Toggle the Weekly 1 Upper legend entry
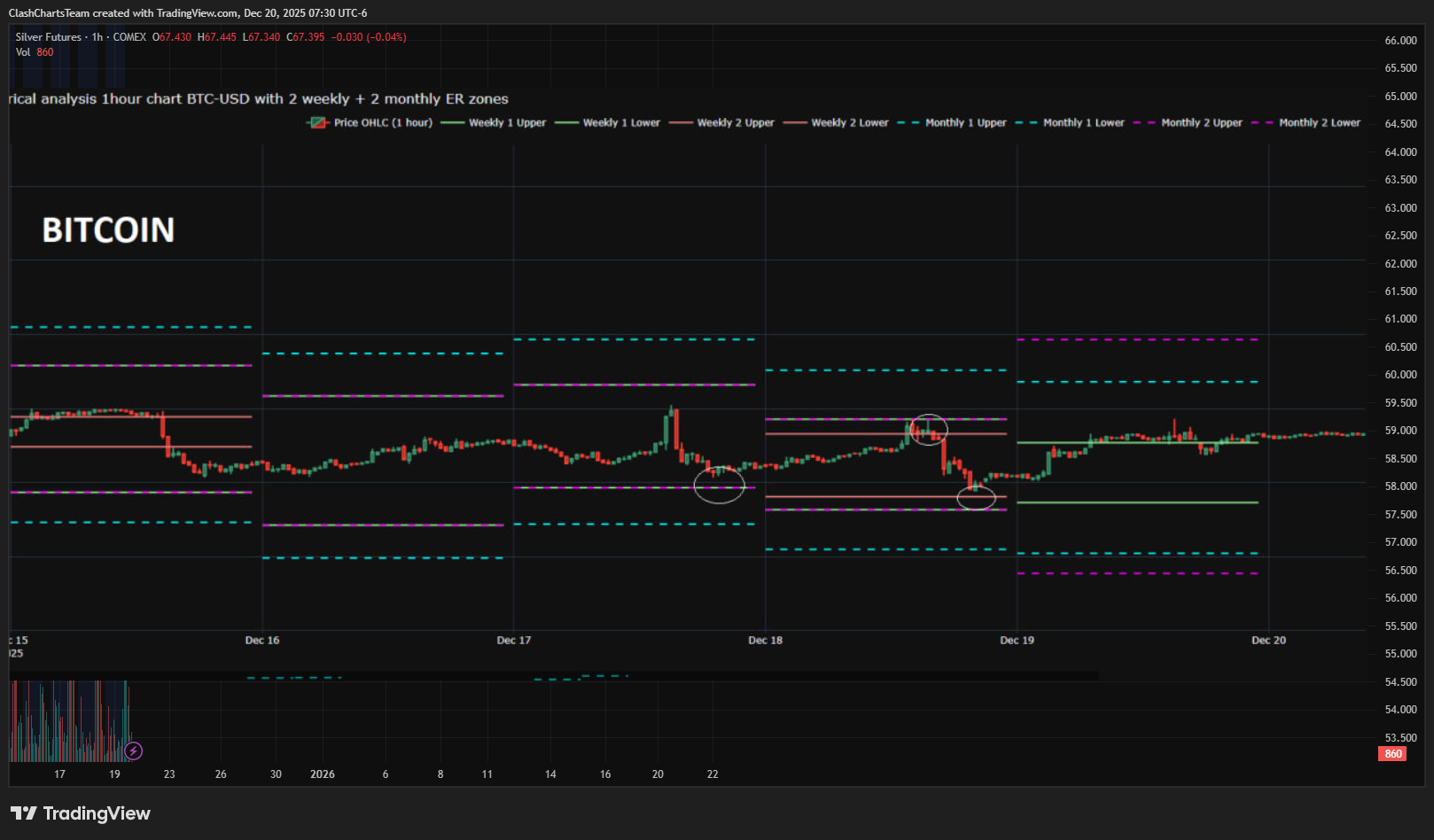 (493, 122)
